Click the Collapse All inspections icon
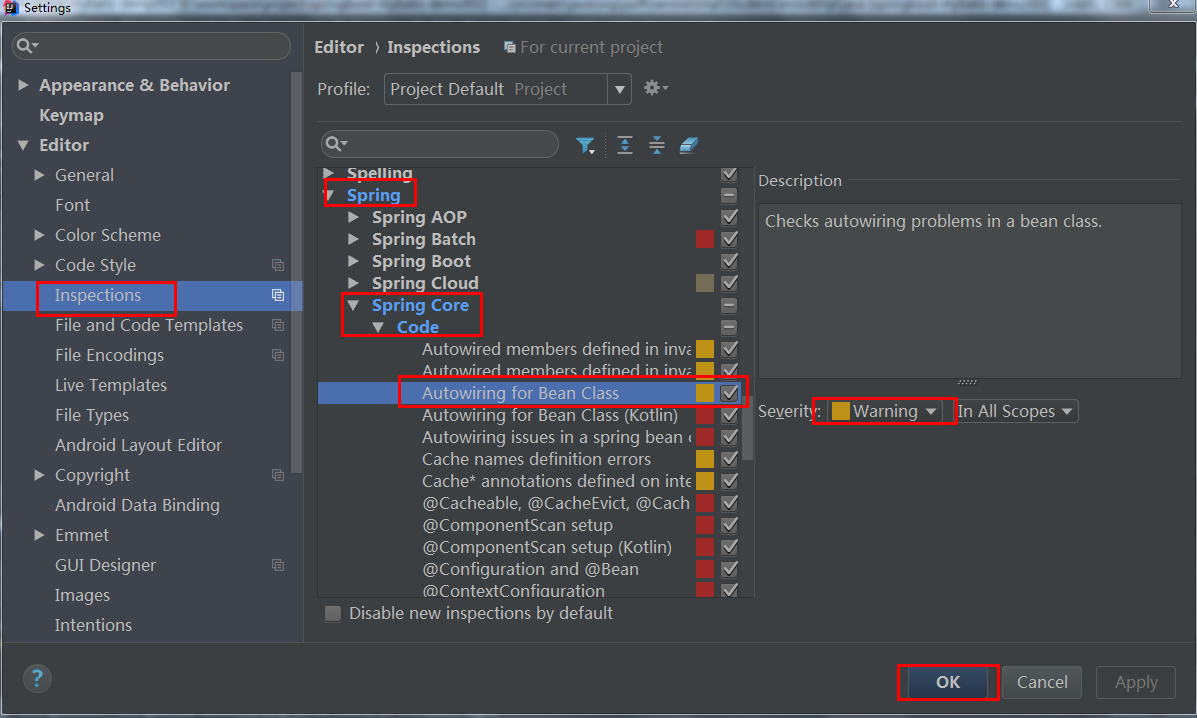The height and width of the screenshot is (718, 1197). [x=657, y=145]
